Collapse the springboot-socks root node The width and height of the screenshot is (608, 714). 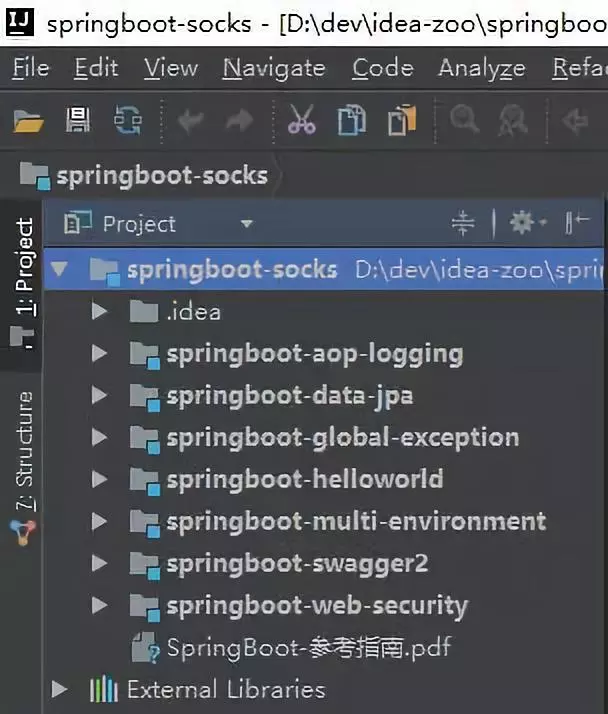pos(59,268)
